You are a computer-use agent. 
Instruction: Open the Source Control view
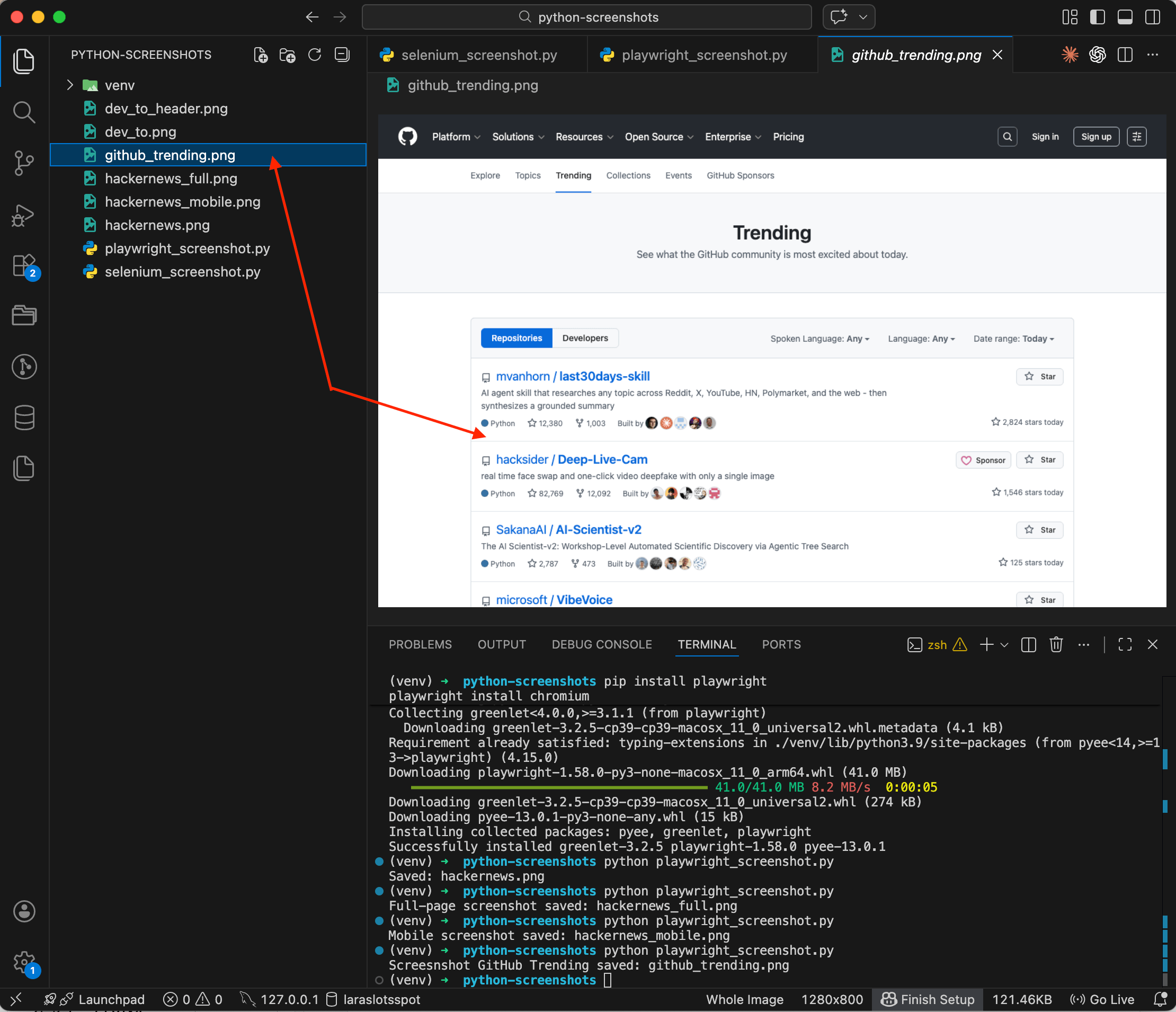(24, 164)
